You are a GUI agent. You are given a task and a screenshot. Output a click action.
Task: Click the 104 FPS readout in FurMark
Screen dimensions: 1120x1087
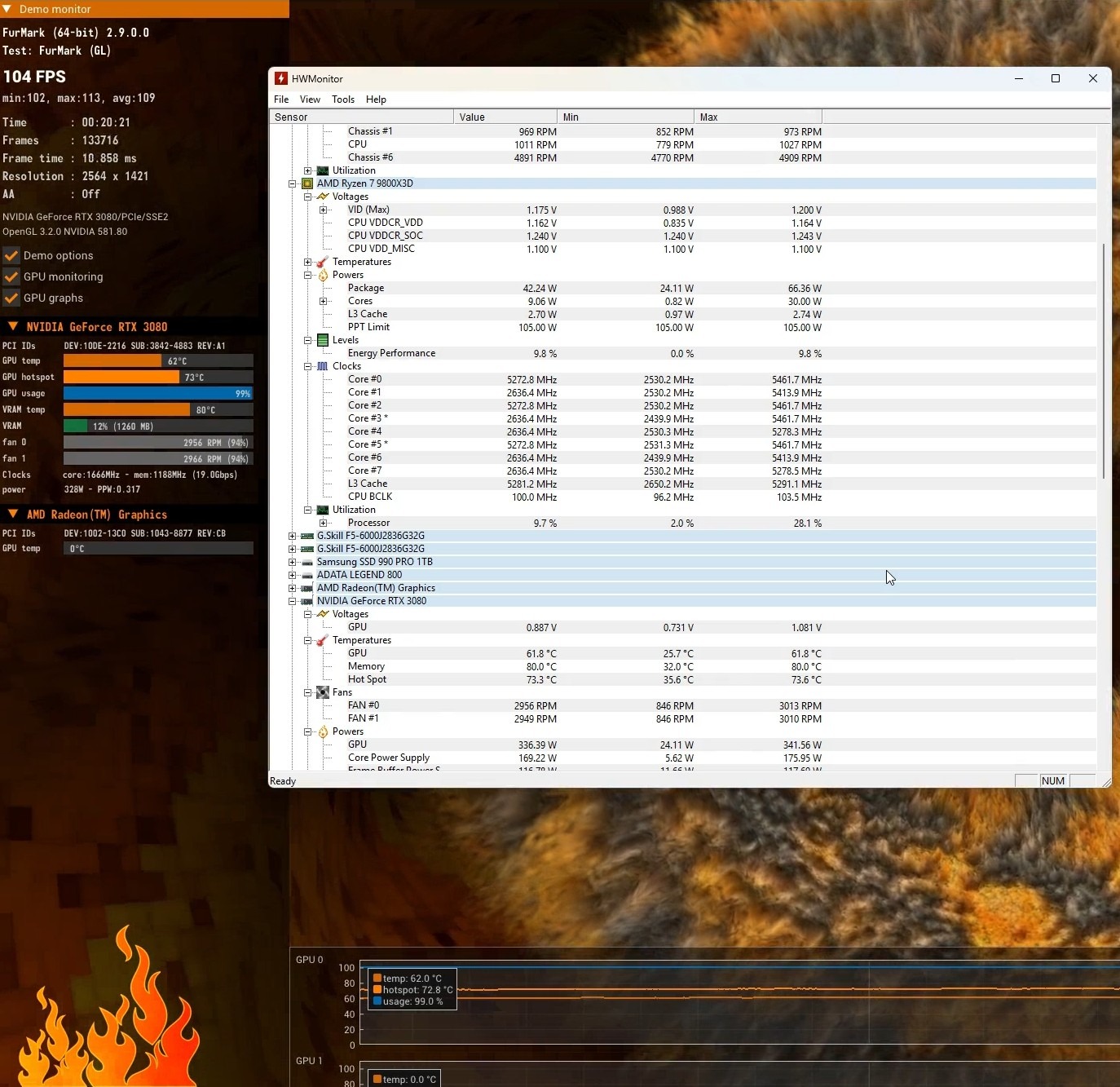click(x=34, y=77)
